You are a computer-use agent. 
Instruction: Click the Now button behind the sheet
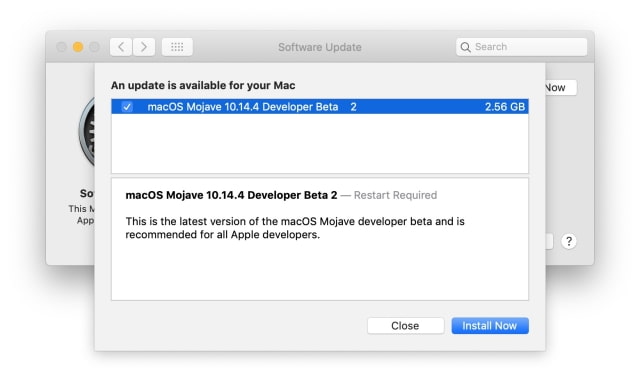click(561, 87)
